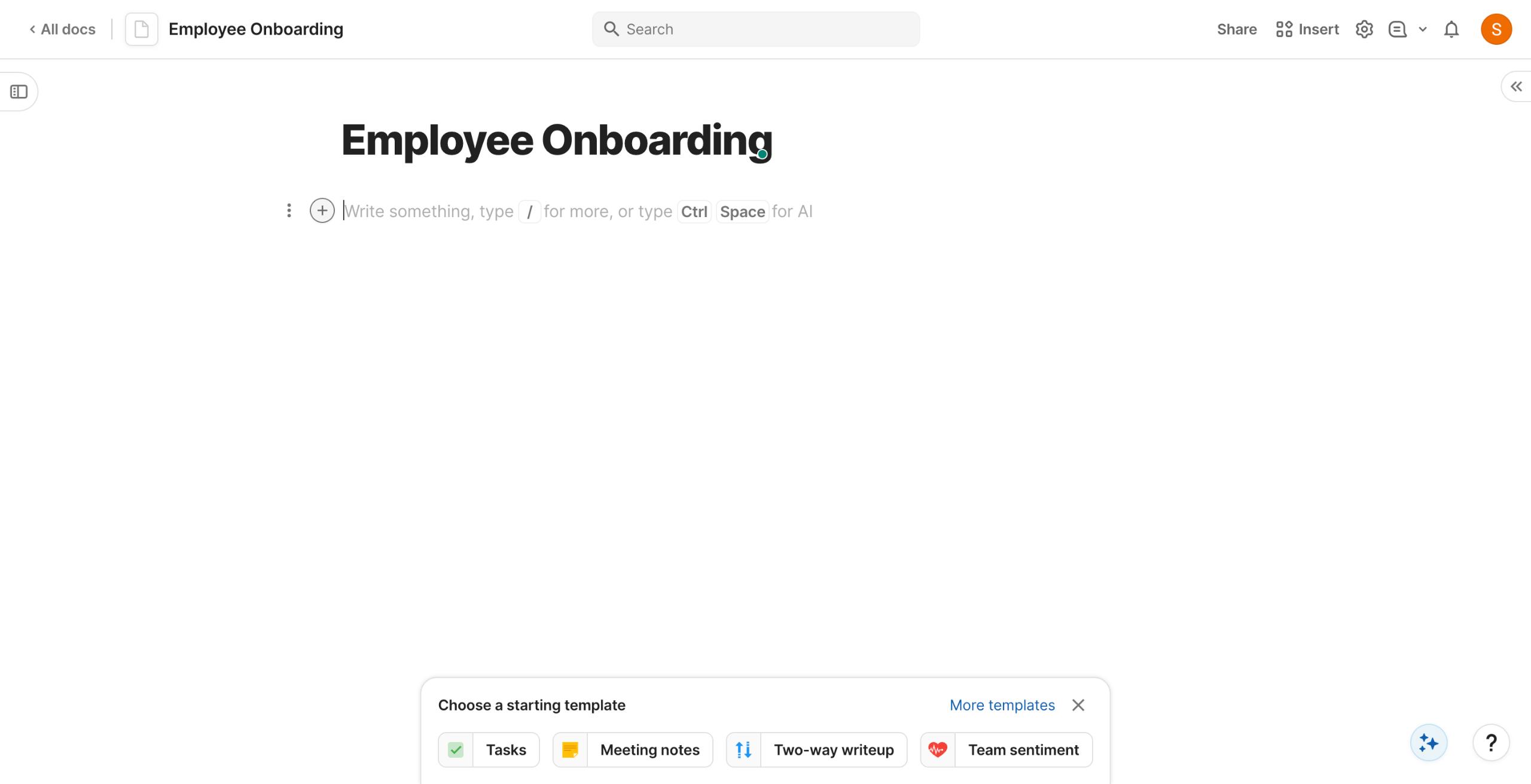
Task: Click the notifications bell icon
Action: click(x=1451, y=29)
